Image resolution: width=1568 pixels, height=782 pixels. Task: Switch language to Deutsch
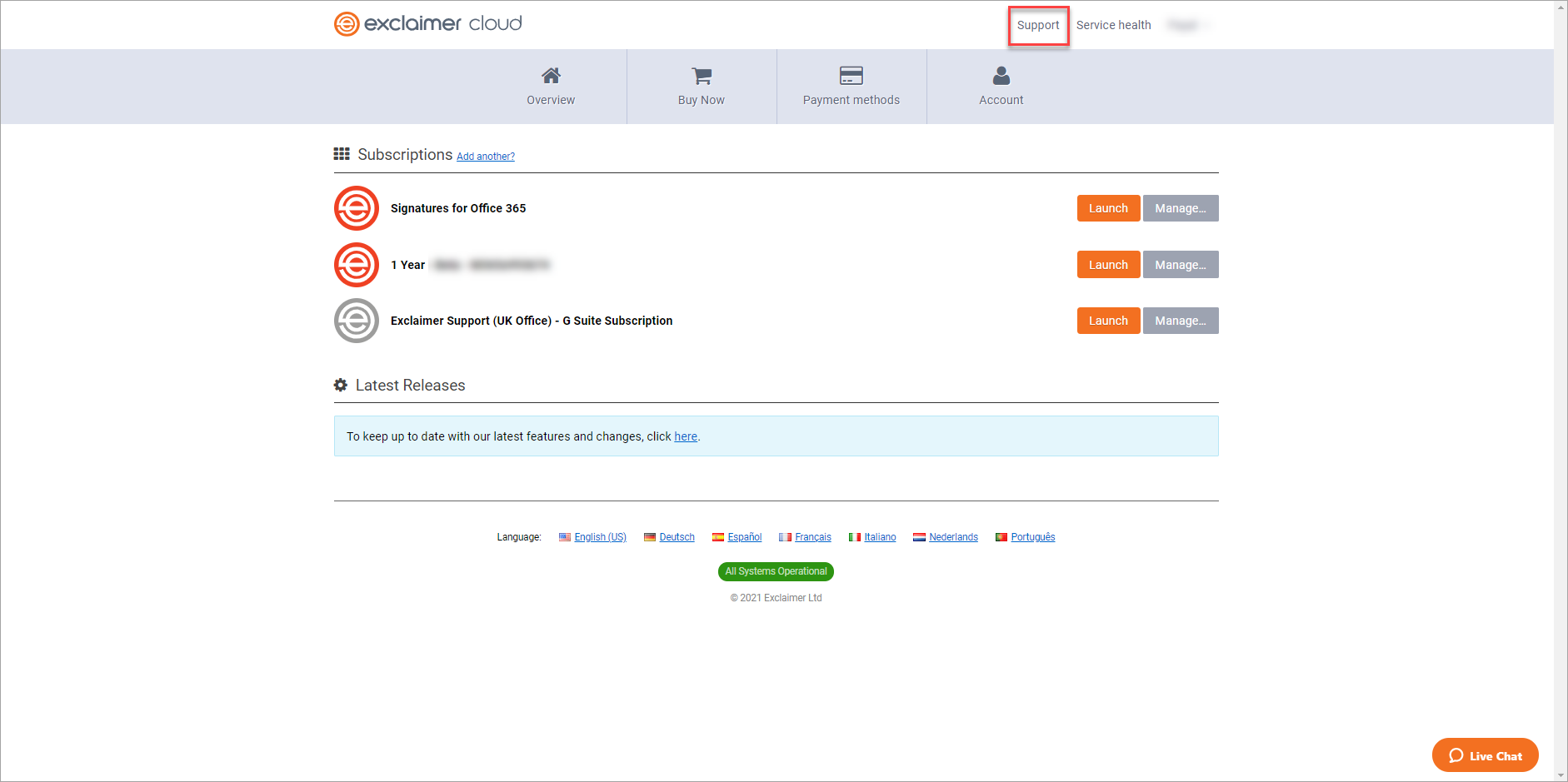(x=677, y=537)
